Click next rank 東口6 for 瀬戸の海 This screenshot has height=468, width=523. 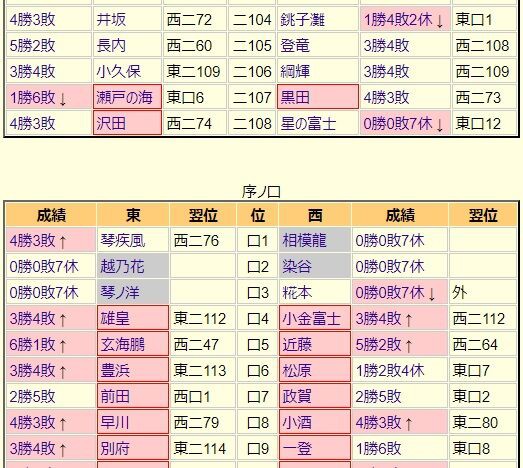point(185,97)
